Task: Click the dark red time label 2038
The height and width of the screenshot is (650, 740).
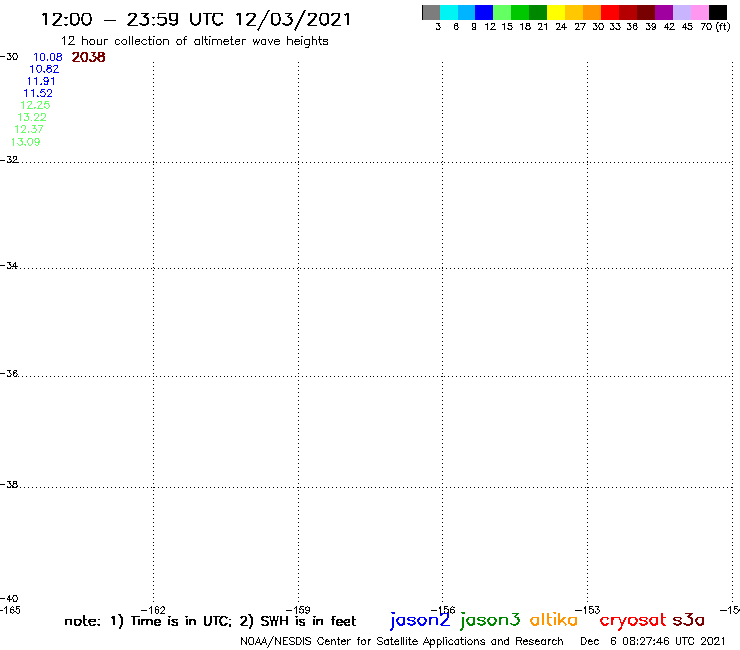Action: tap(88, 57)
